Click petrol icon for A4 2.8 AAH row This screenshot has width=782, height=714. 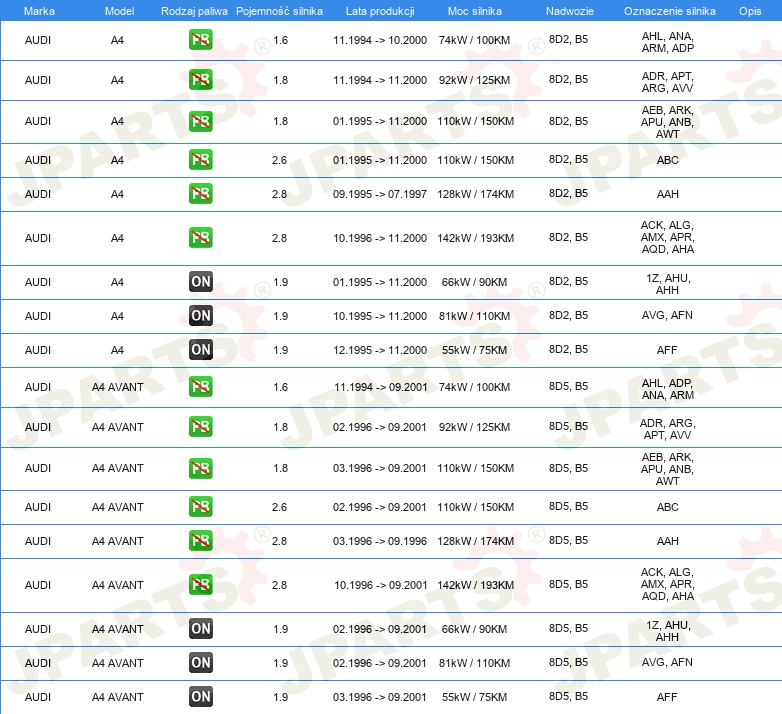pyautogui.click(x=200, y=193)
